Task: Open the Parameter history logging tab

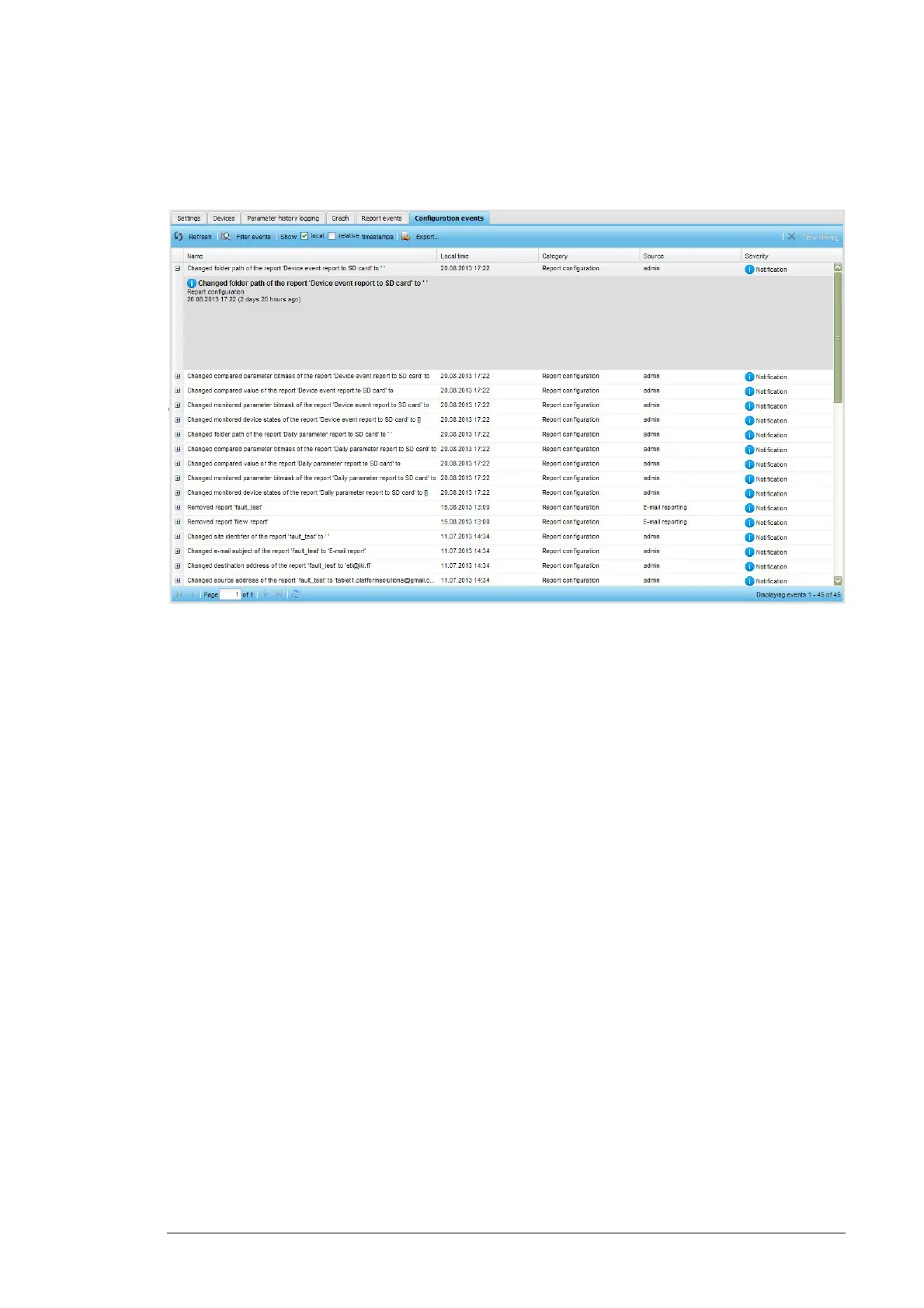Action: tap(283, 218)
